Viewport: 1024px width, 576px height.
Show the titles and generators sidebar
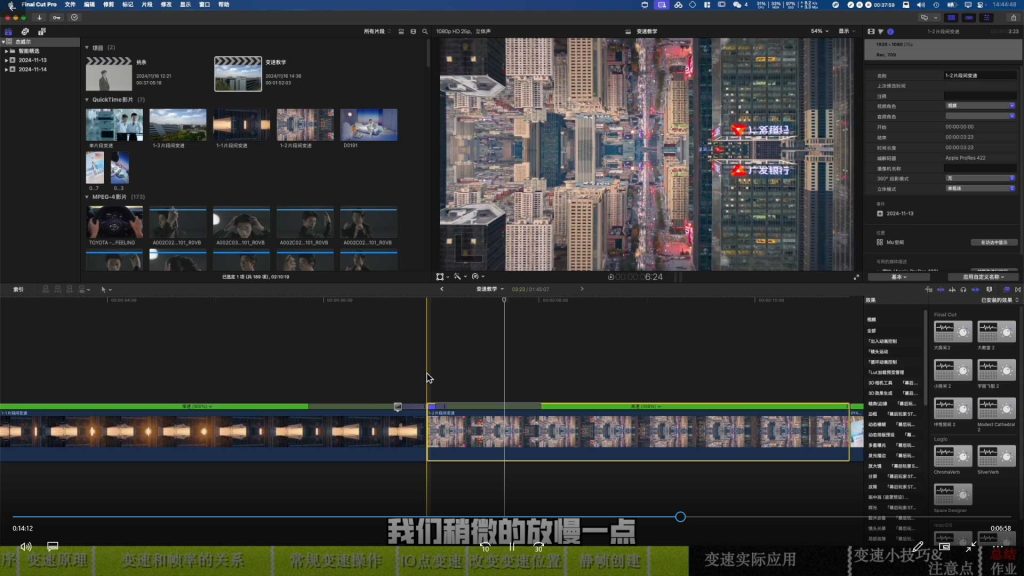coord(42,31)
